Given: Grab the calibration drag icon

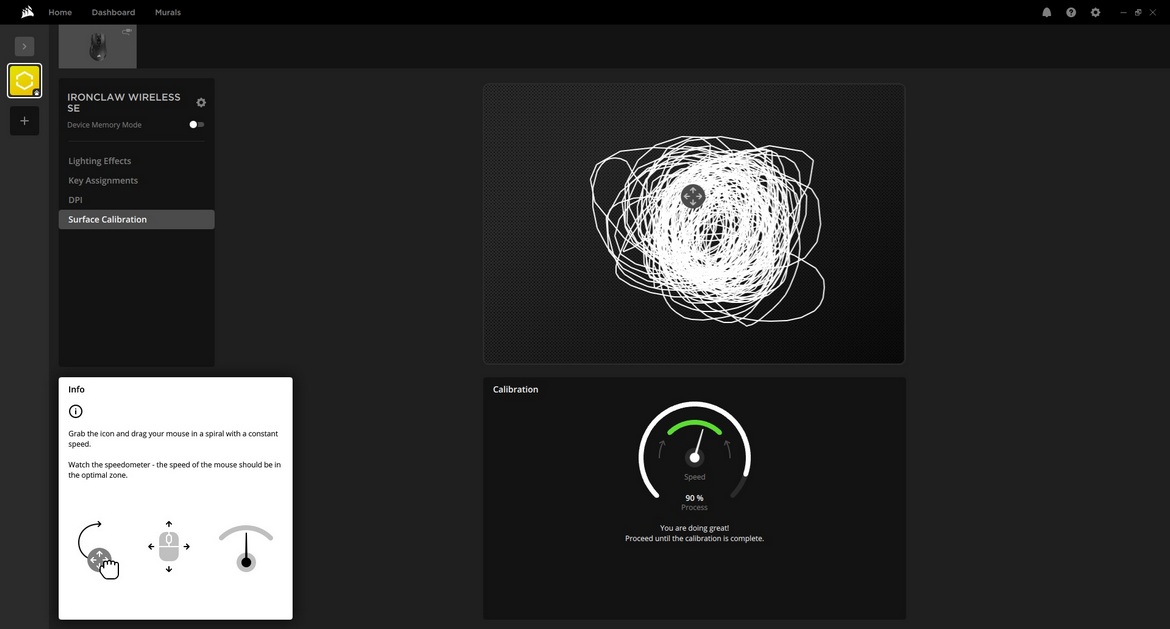Looking at the screenshot, I should [693, 196].
